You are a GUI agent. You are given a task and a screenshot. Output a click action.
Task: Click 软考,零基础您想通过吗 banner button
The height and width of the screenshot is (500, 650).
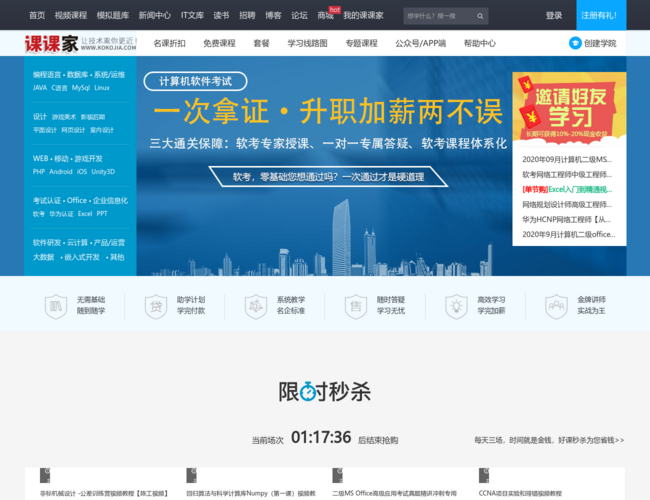click(x=328, y=177)
